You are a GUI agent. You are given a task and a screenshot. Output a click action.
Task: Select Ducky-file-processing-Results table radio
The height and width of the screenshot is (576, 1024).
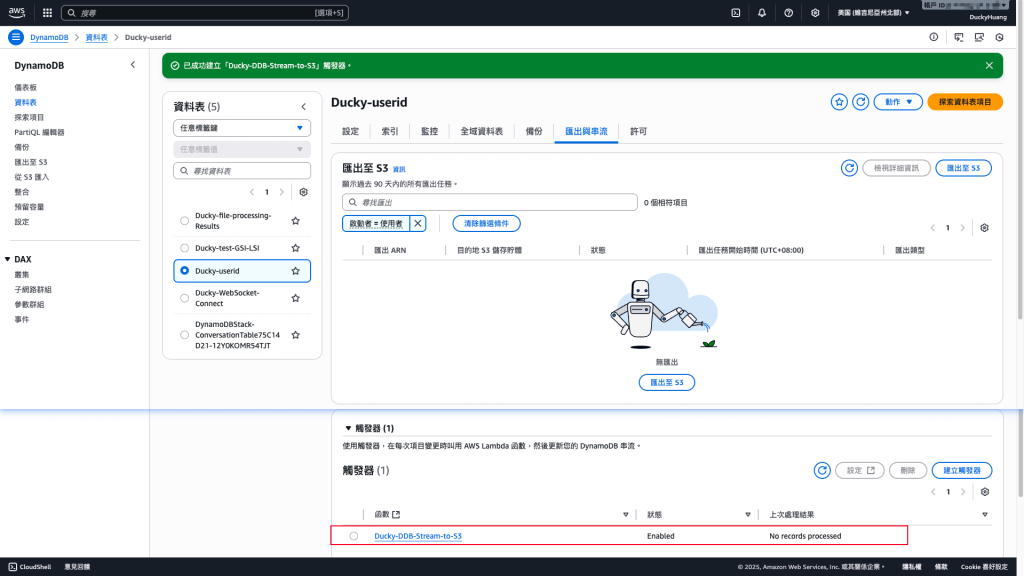pyautogui.click(x=184, y=221)
